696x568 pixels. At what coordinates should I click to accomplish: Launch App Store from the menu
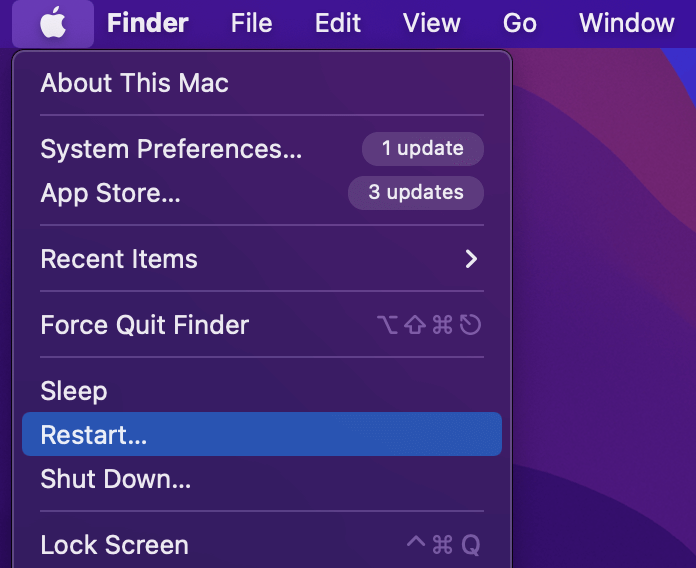pos(110,193)
